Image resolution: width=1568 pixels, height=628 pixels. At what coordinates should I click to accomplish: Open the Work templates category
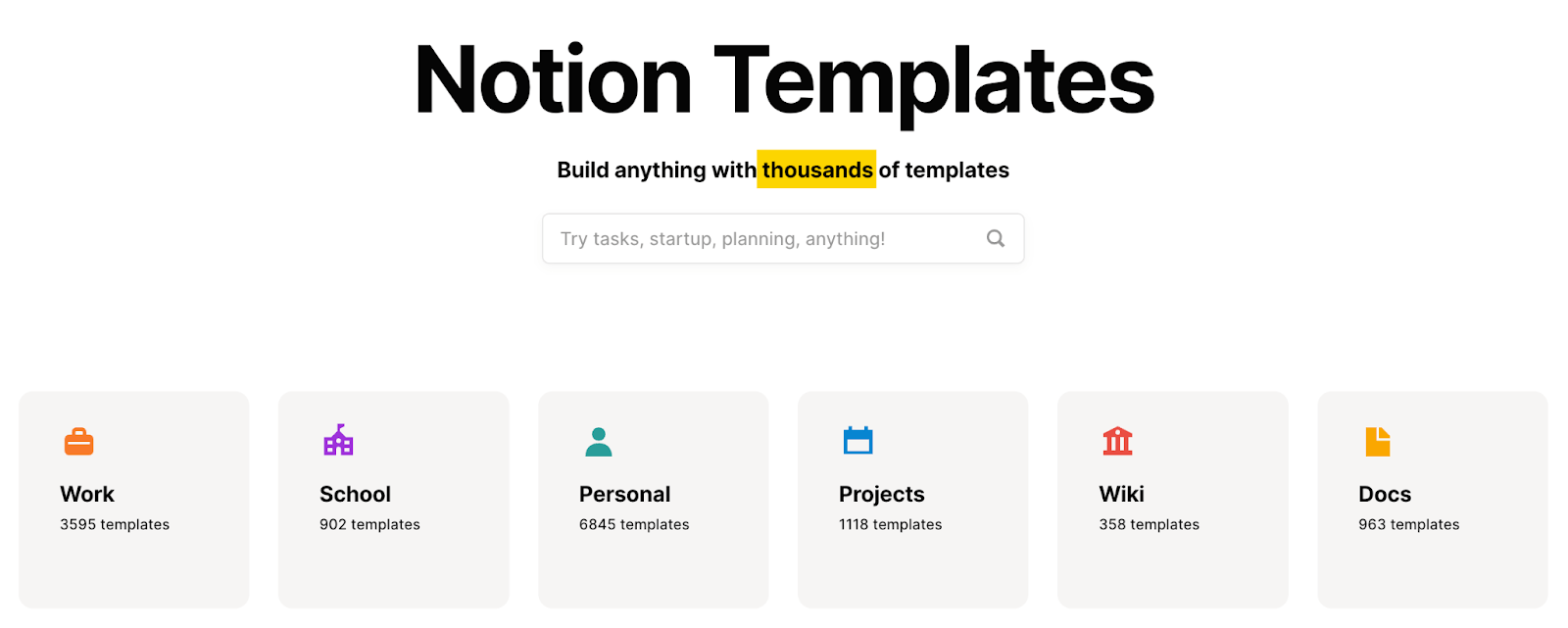pyautogui.click(x=133, y=499)
